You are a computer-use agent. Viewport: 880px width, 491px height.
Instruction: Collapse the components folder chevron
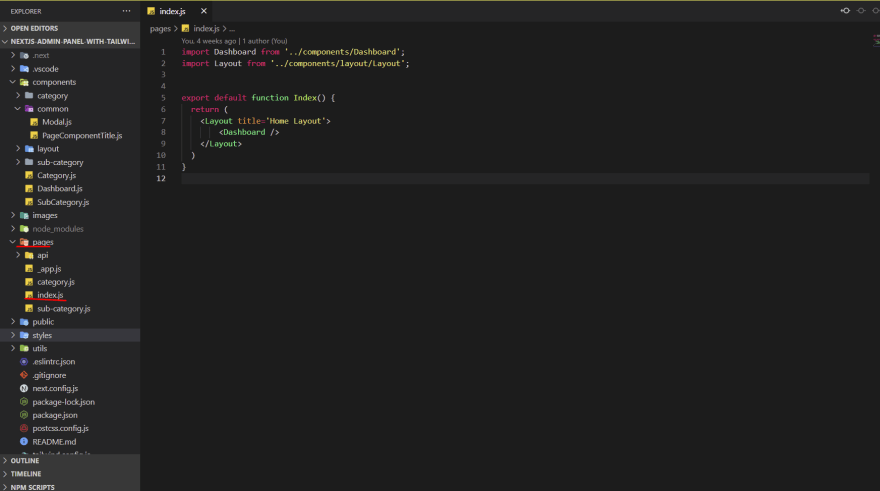[13, 82]
